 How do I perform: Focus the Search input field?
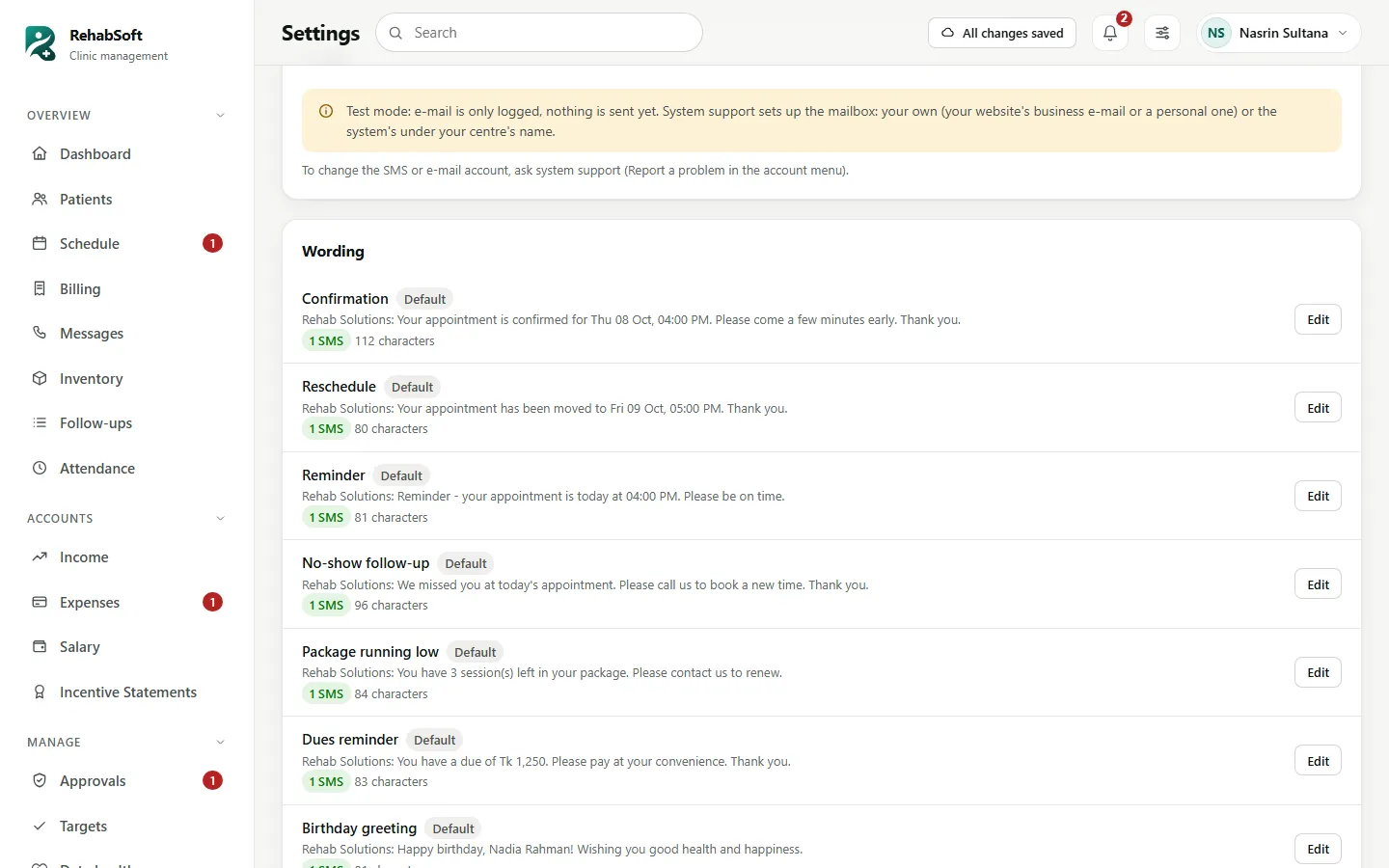pos(539,33)
